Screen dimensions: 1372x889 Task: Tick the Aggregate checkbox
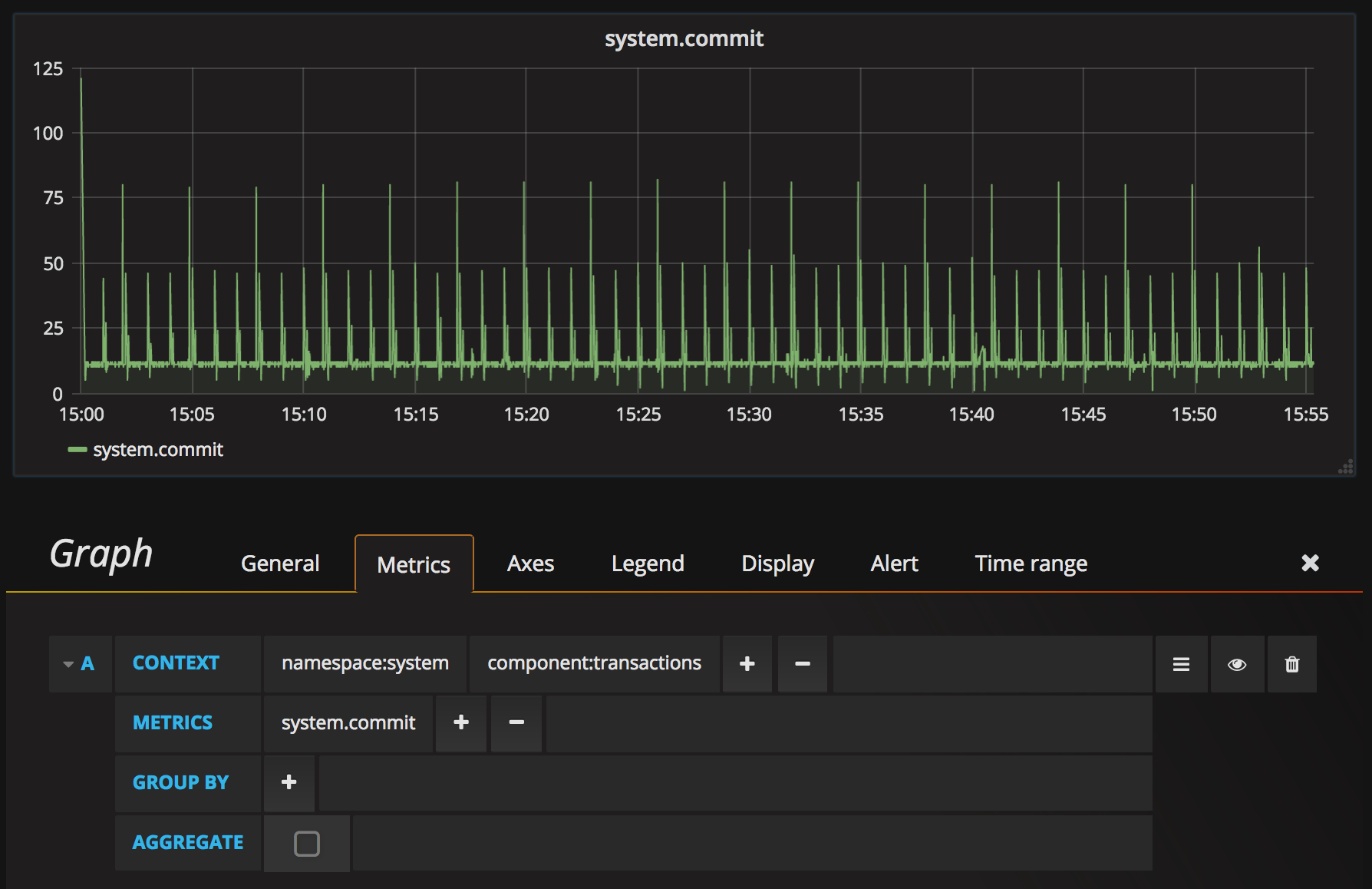pos(307,844)
